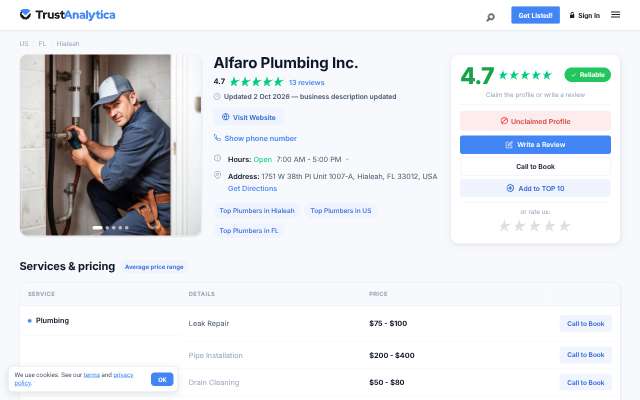Rate with the second gray star
The image size is (640, 400).
pyautogui.click(x=520, y=226)
